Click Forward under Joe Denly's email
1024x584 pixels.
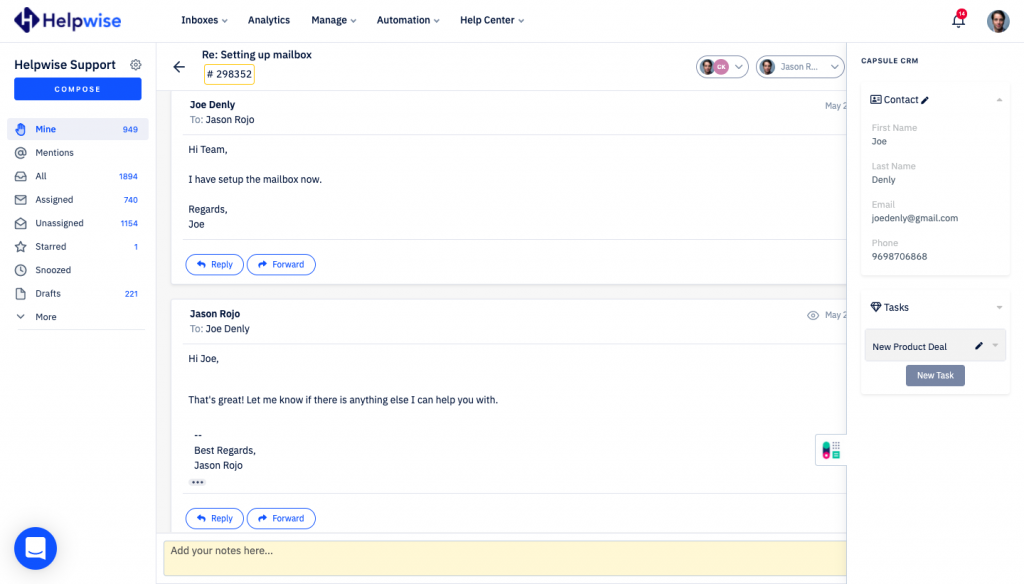click(281, 265)
